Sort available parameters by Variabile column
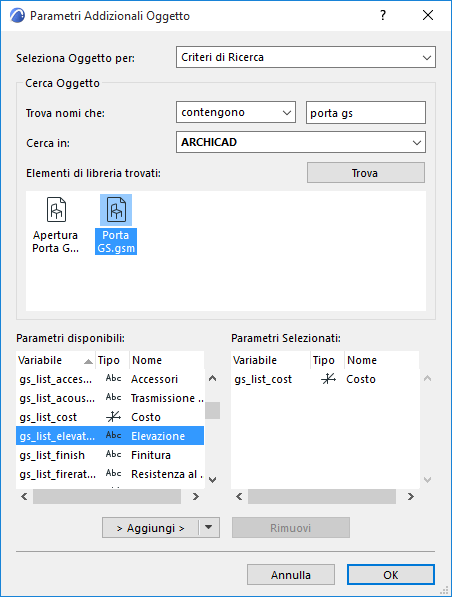452x597 pixels. tap(56, 360)
